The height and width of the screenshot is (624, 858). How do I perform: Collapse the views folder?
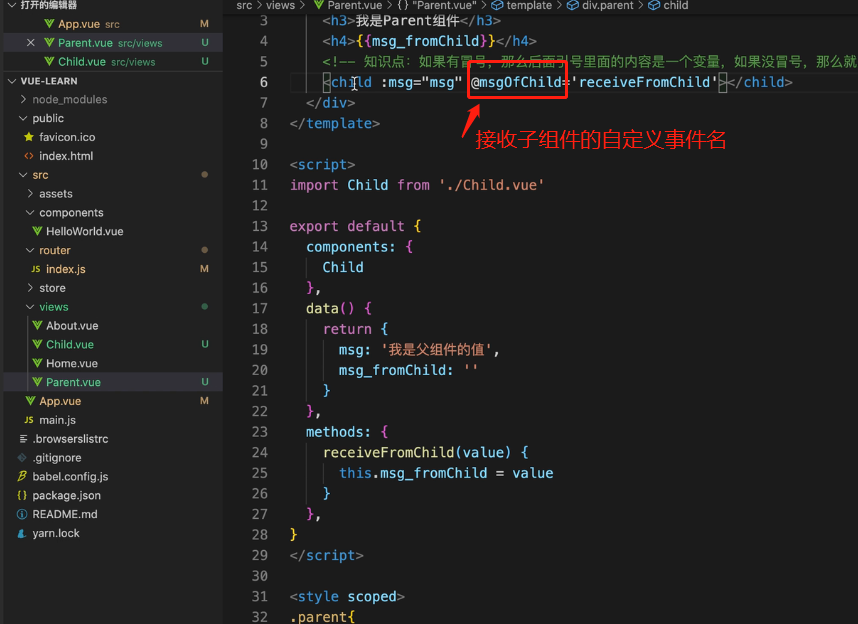tap(30, 307)
